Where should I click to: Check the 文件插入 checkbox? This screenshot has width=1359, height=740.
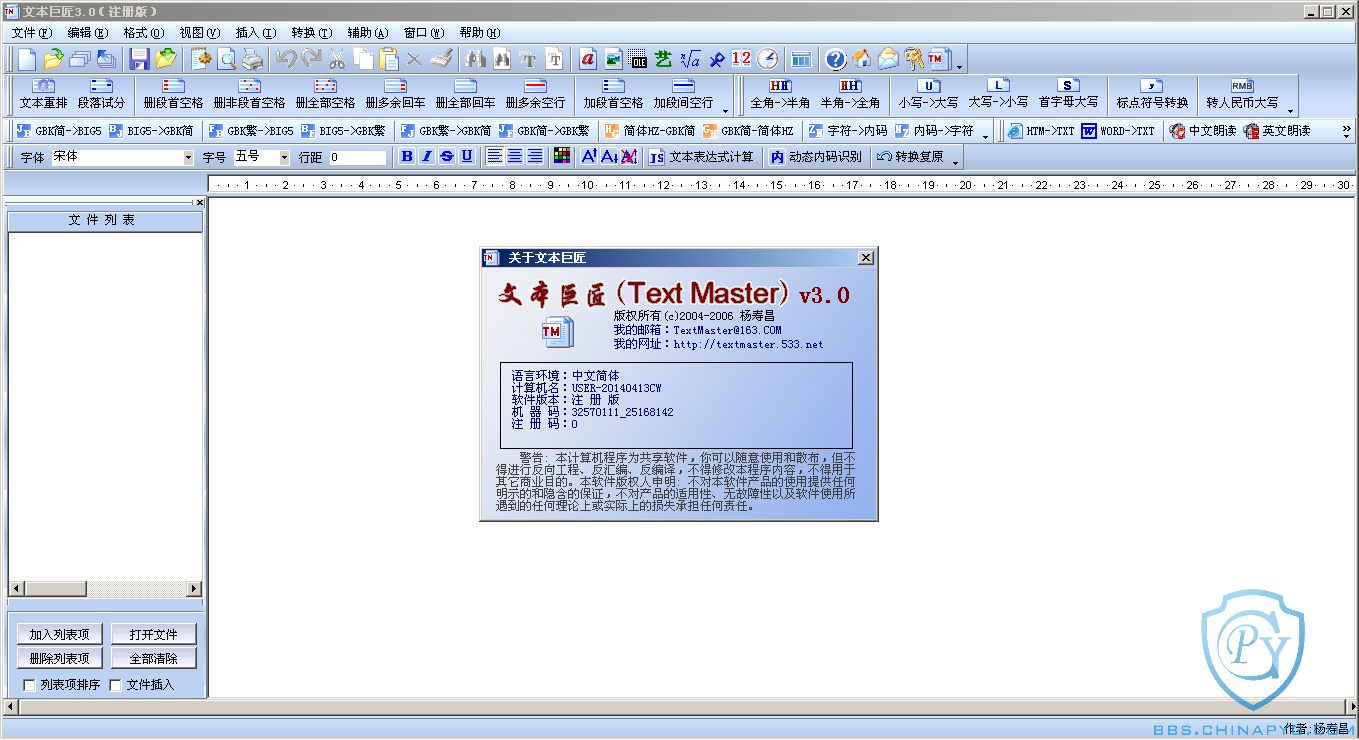pos(115,685)
